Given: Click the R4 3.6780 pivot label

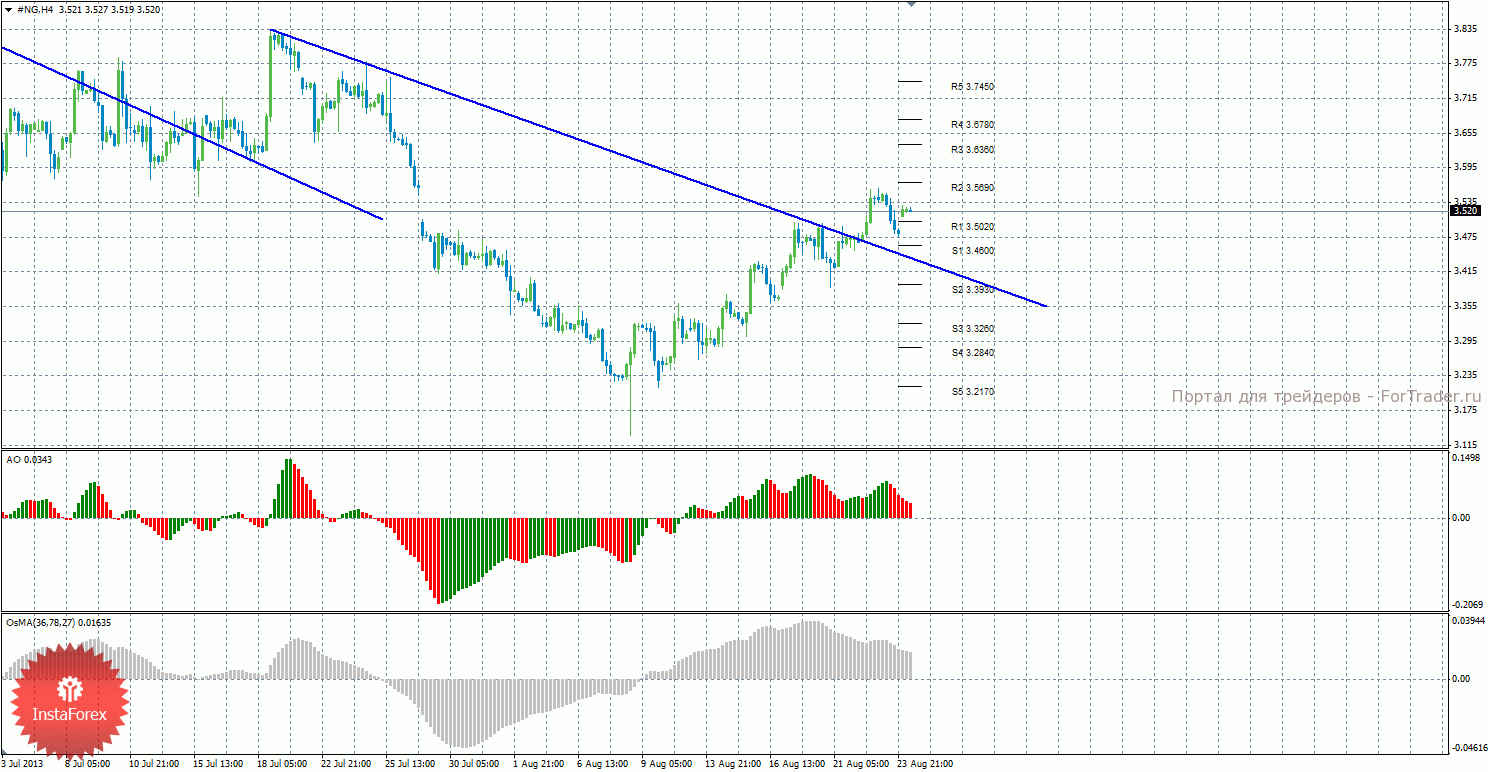Looking at the screenshot, I should click(x=973, y=125).
